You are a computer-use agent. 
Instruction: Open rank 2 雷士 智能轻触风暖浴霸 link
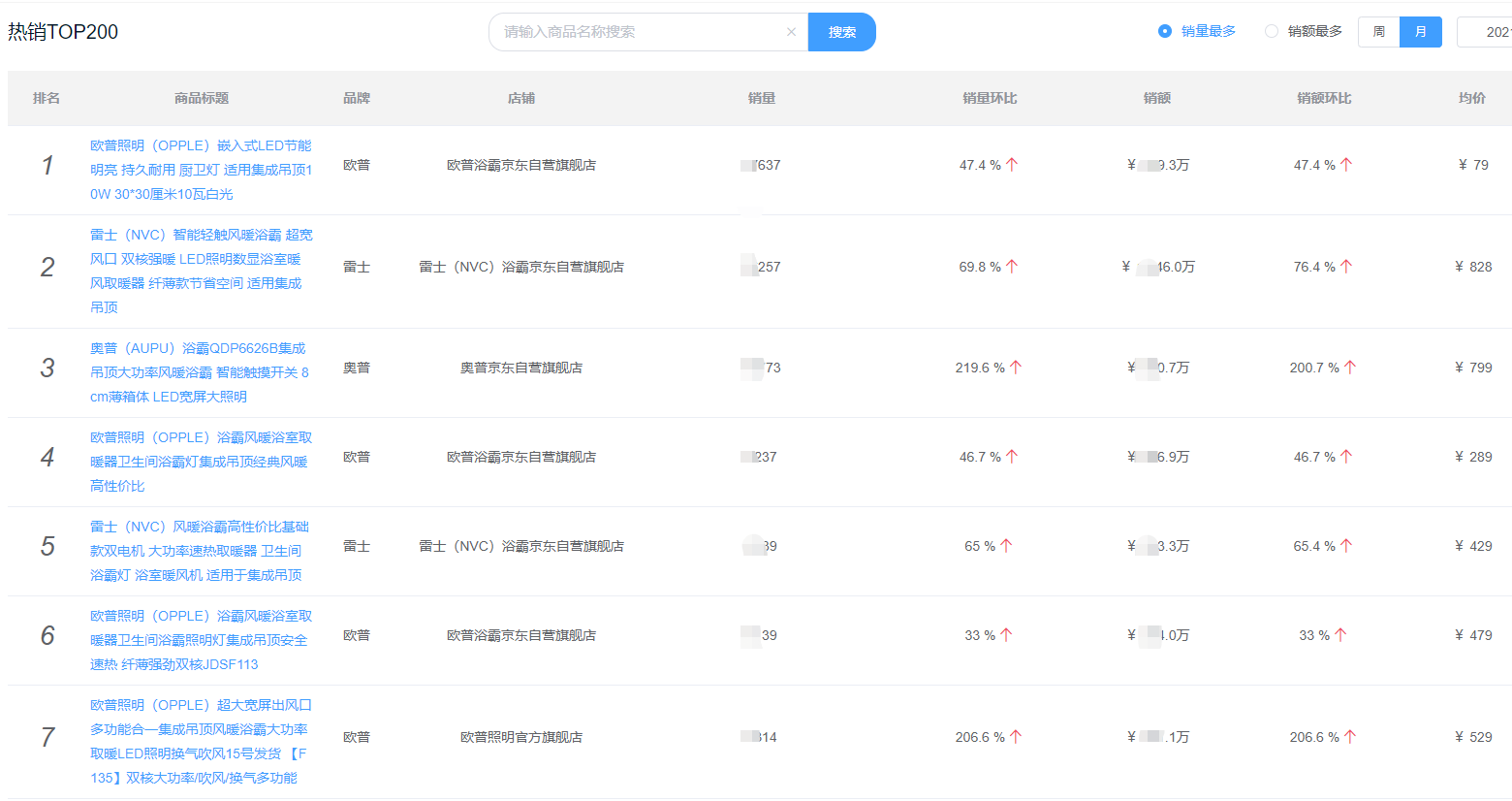tap(201, 271)
